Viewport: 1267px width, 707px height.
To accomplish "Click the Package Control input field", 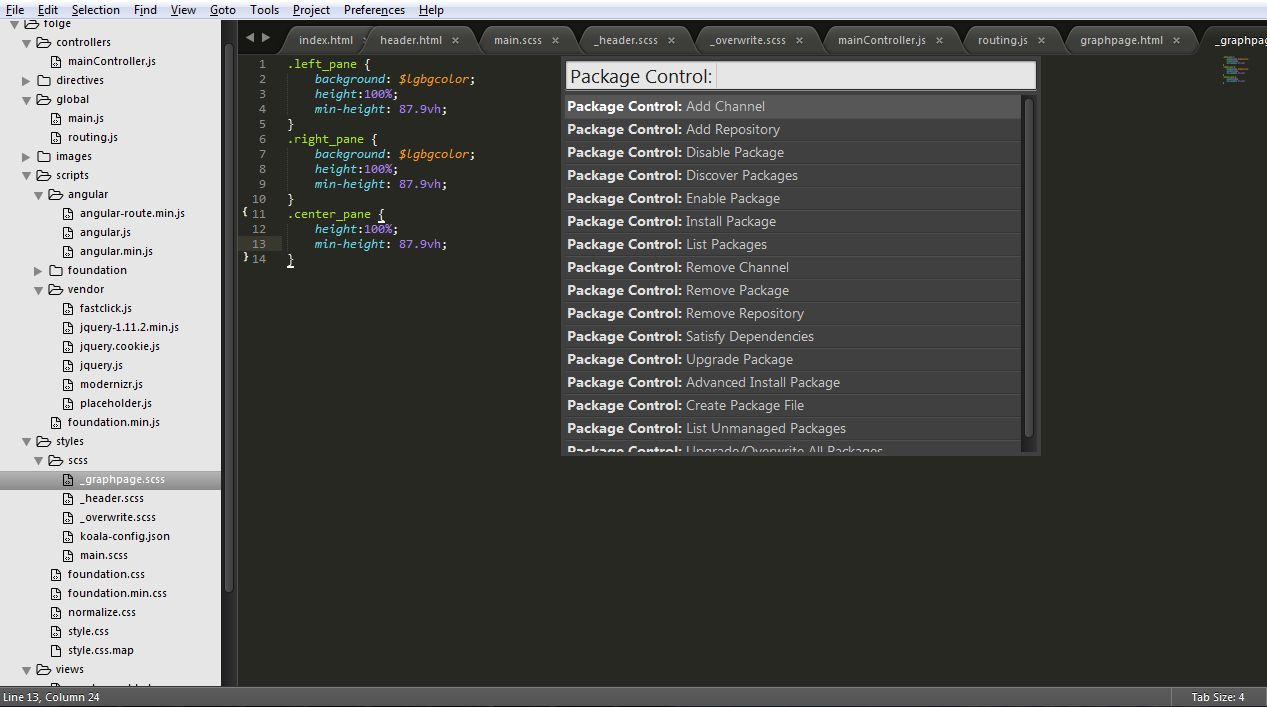I will tap(799, 75).
